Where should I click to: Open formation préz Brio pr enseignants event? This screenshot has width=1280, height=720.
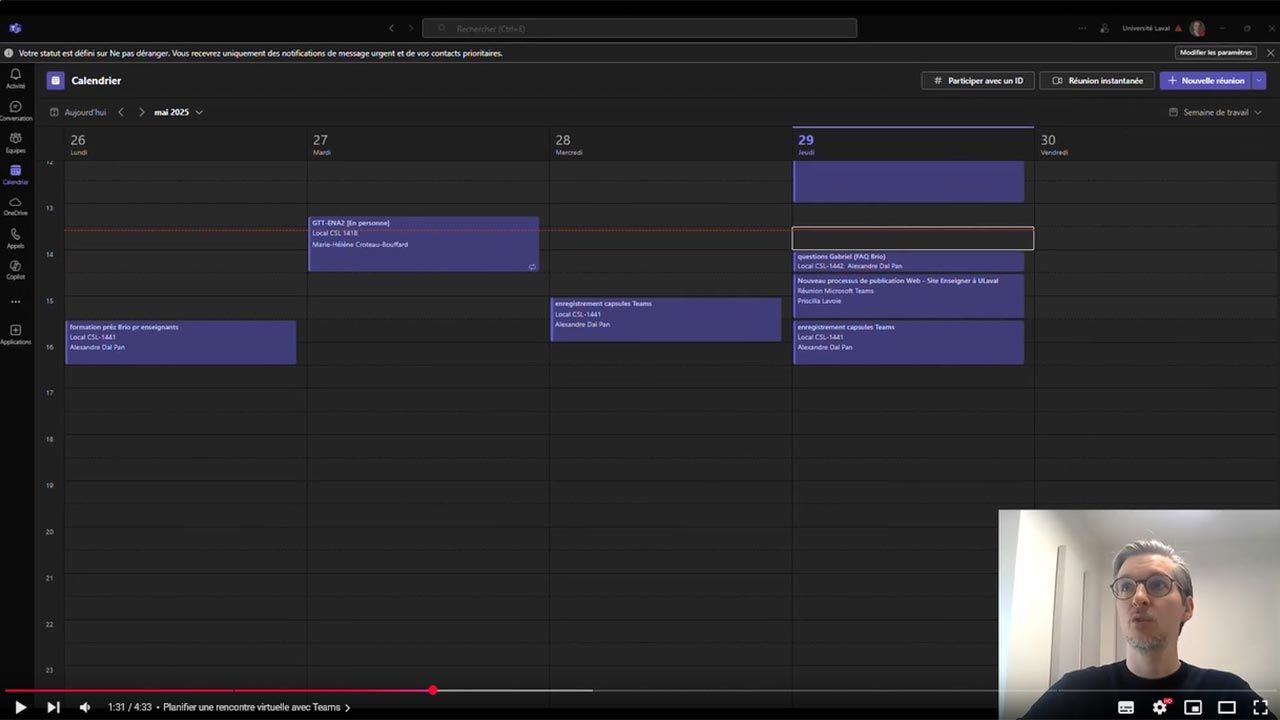[181, 342]
